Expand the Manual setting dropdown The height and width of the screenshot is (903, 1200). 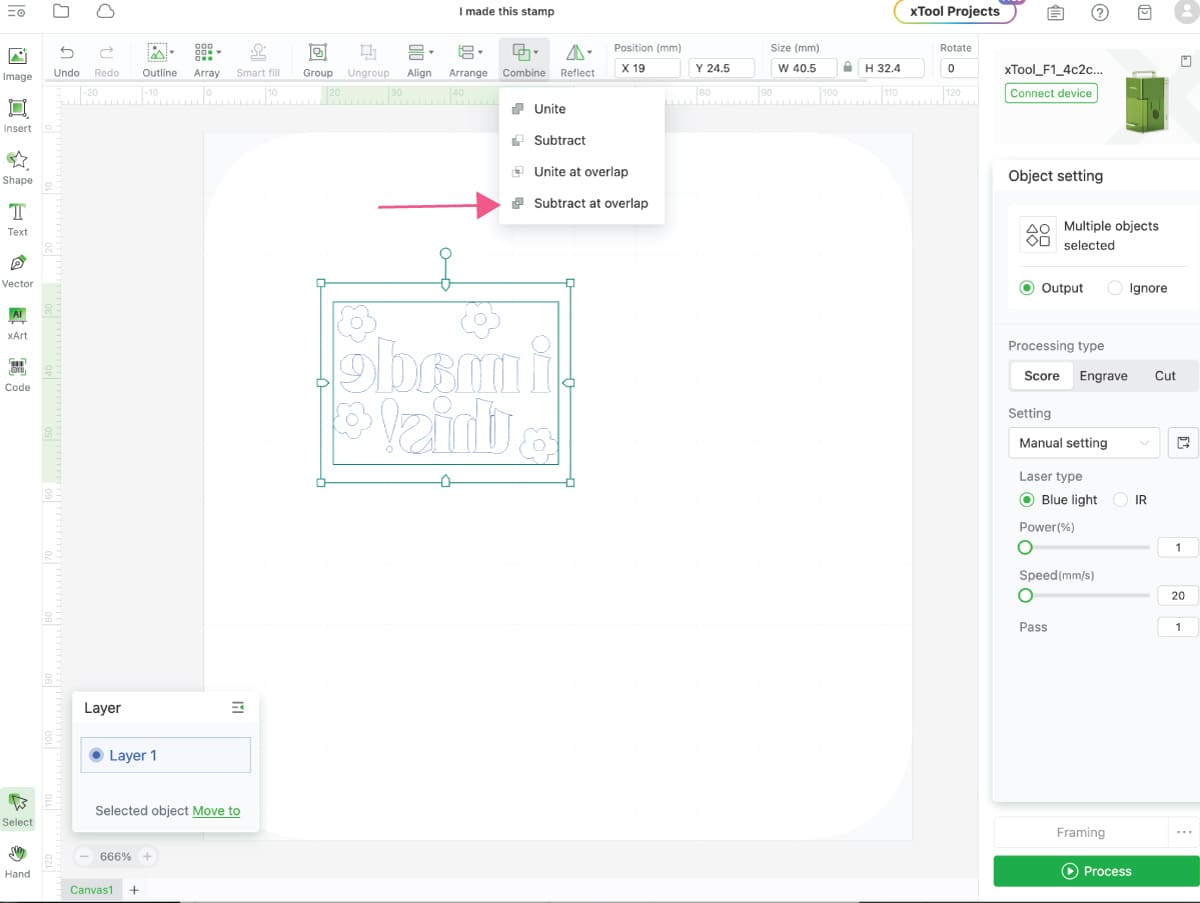[x=1083, y=443]
